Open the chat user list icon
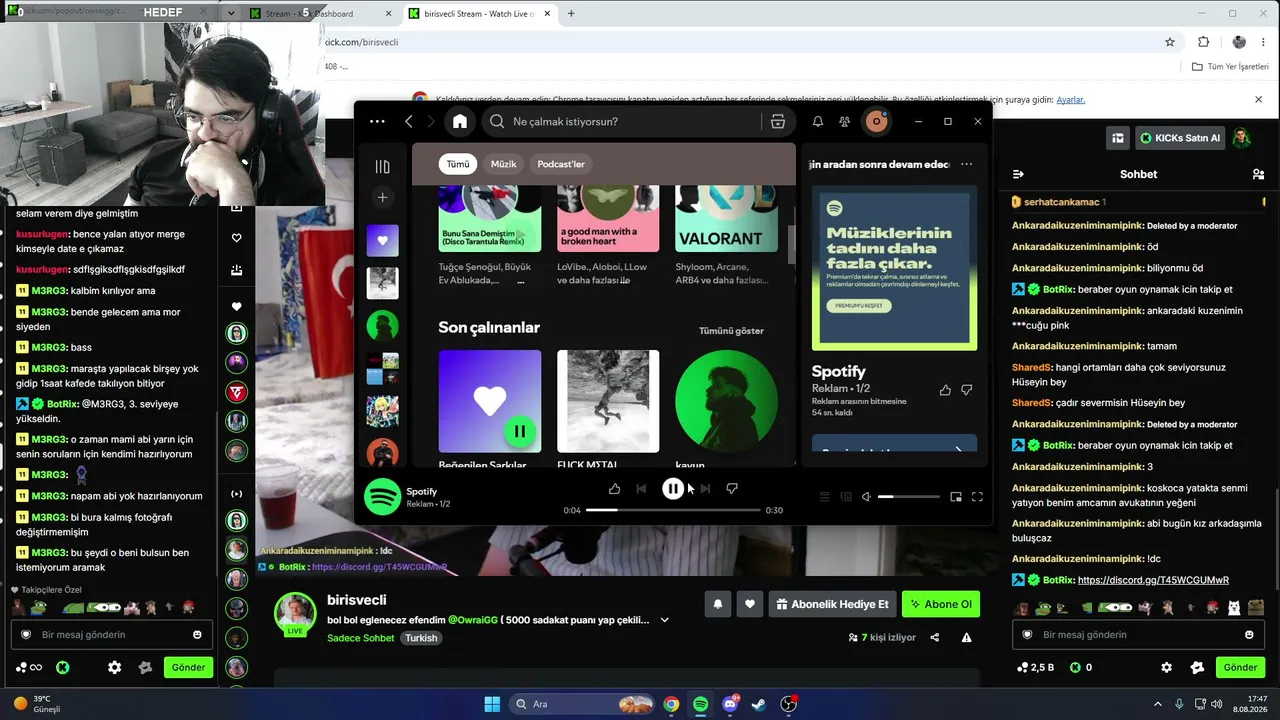 1258,174
